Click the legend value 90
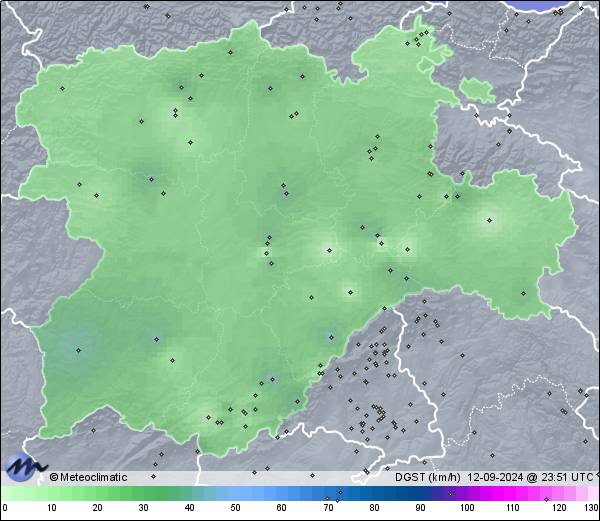The image size is (600, 521). 420,508
